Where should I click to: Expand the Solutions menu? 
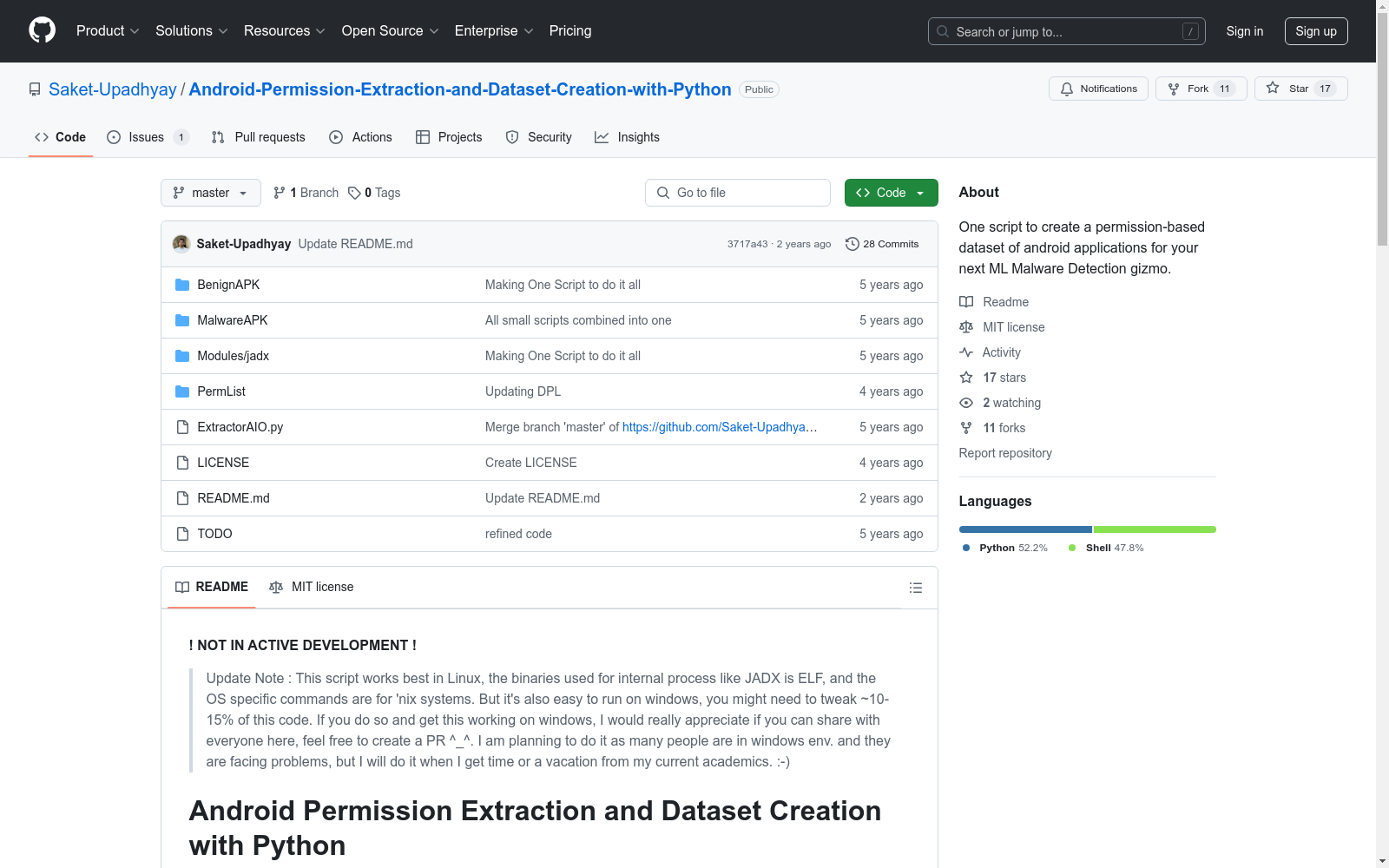click(x=192, y=31)
